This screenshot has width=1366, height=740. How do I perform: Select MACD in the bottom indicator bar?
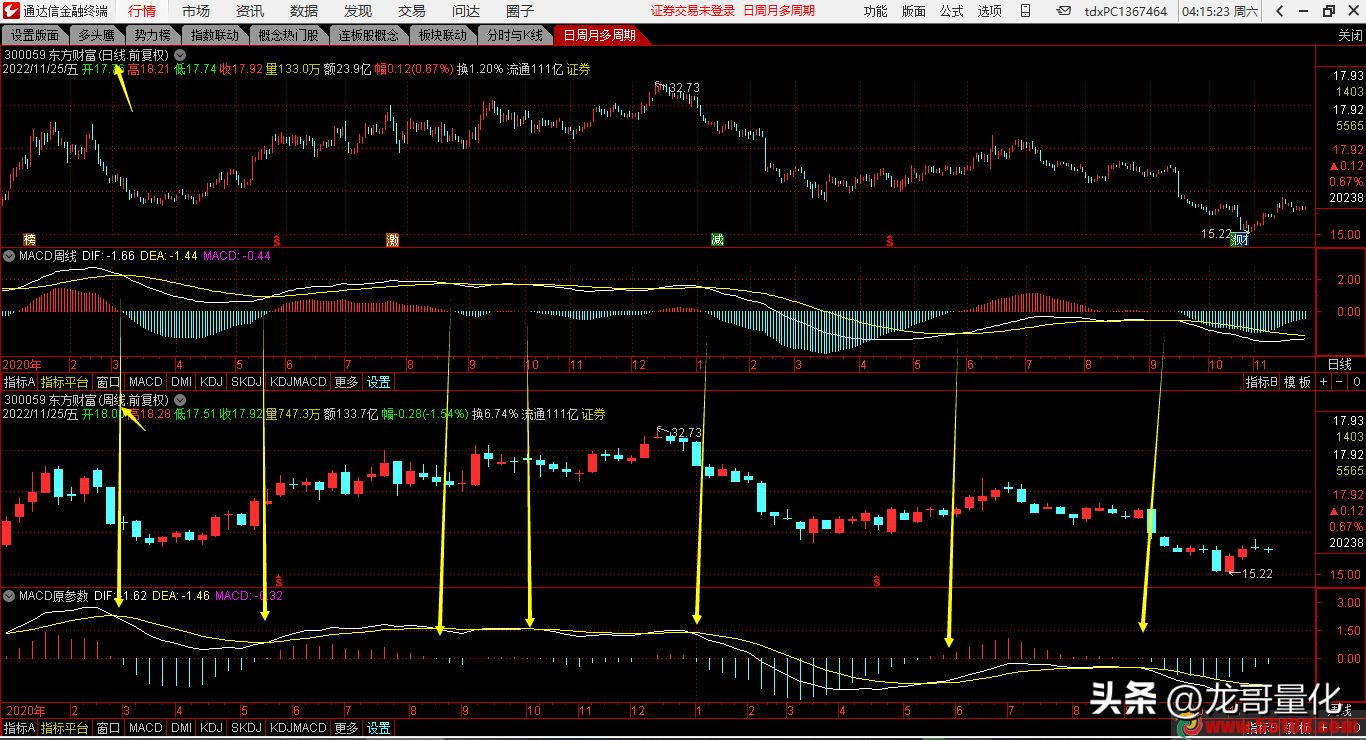pyautogui.click(x=146, y=728)
